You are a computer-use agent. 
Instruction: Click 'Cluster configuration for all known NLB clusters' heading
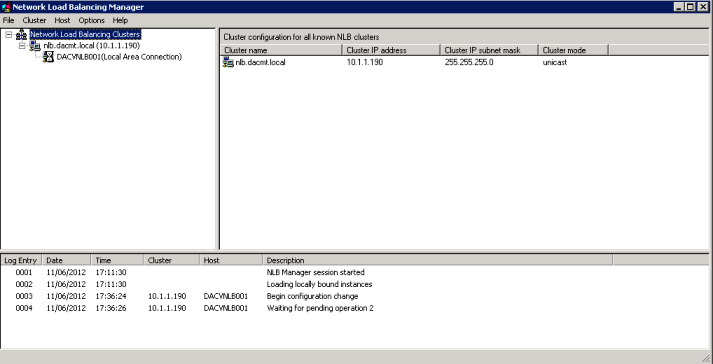(x=301, y=37)
